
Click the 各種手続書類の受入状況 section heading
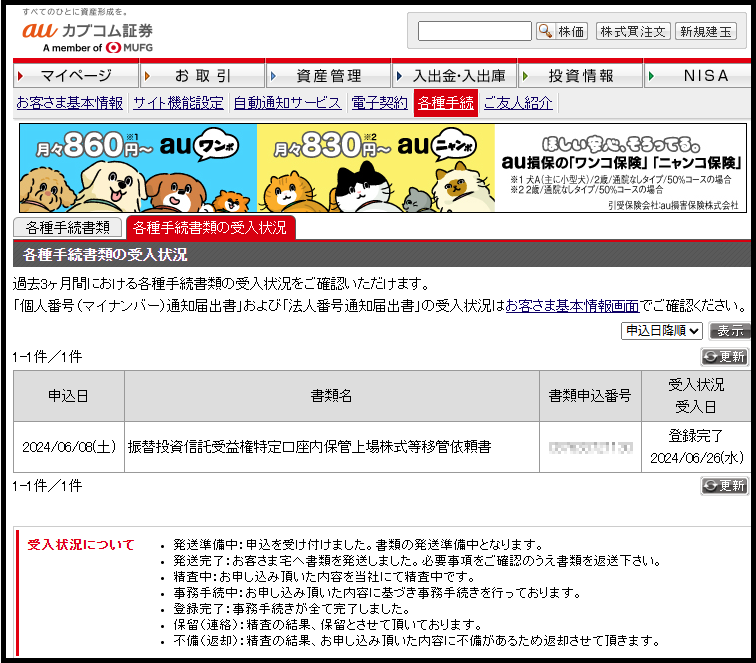pyautogui.click(x=106, y=254)
